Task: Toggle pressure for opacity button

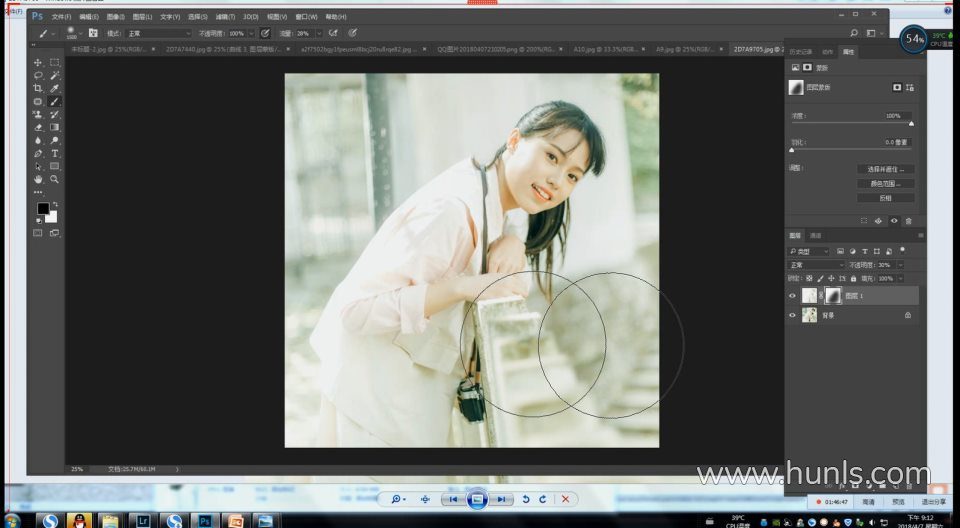Action: coord(265,33)
